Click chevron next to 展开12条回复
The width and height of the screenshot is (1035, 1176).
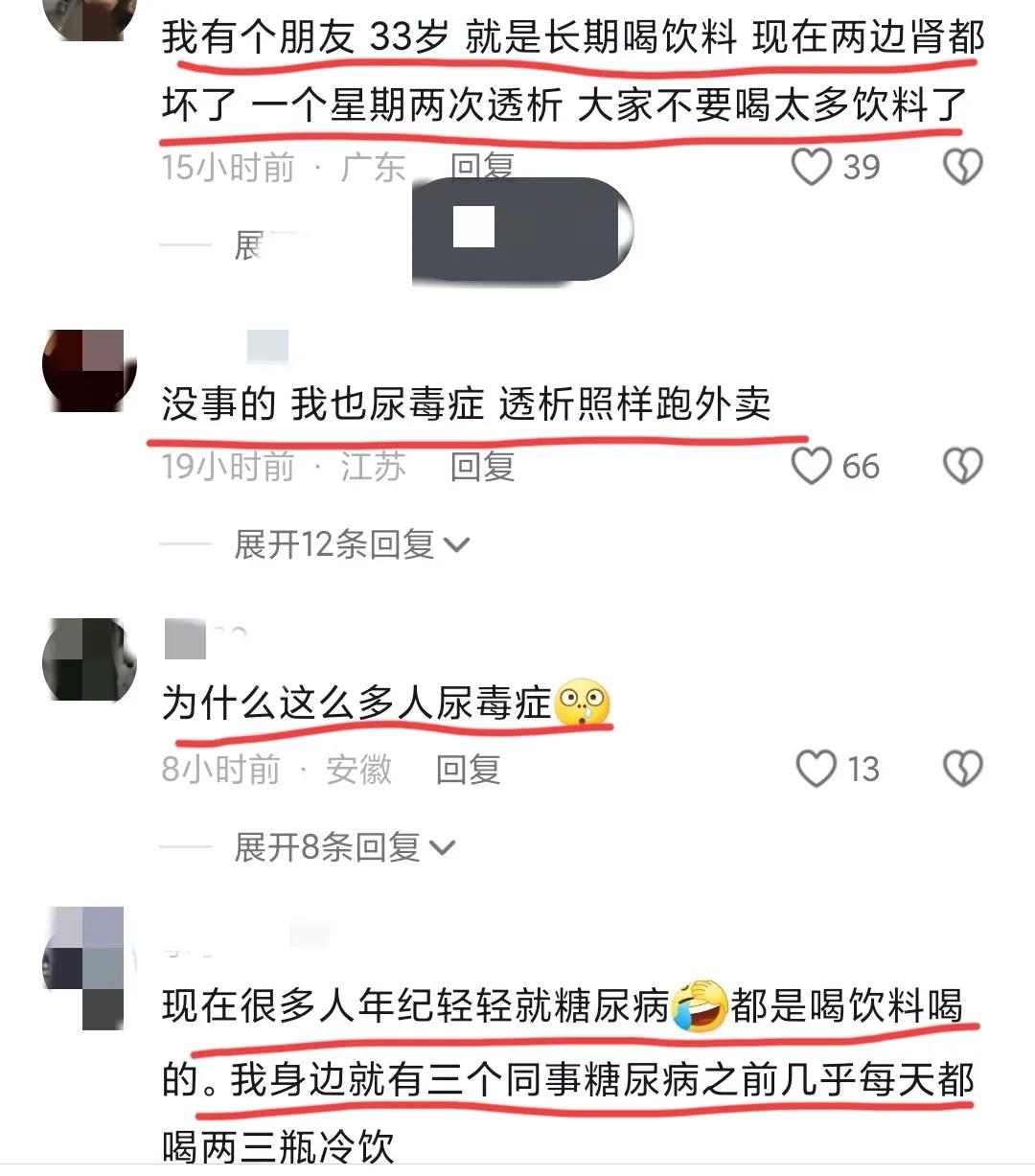[457, 546]
